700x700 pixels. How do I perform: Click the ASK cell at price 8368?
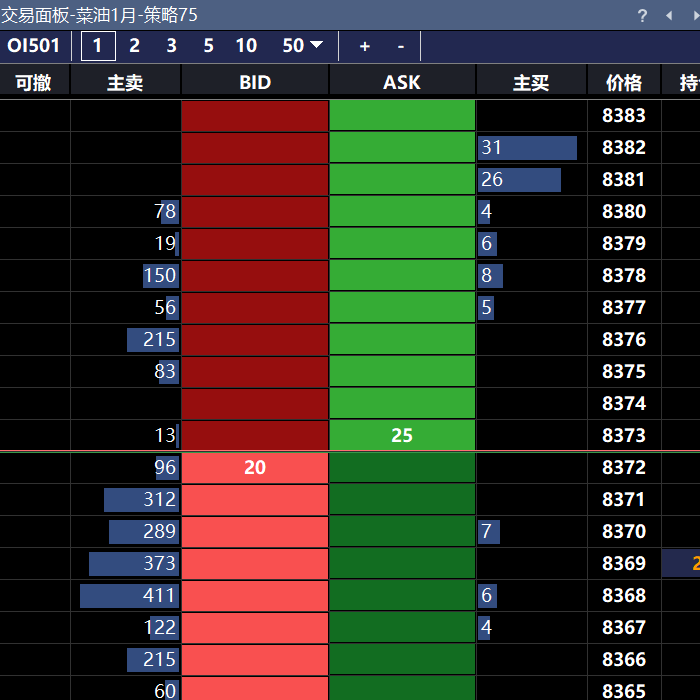coord(402,595)
